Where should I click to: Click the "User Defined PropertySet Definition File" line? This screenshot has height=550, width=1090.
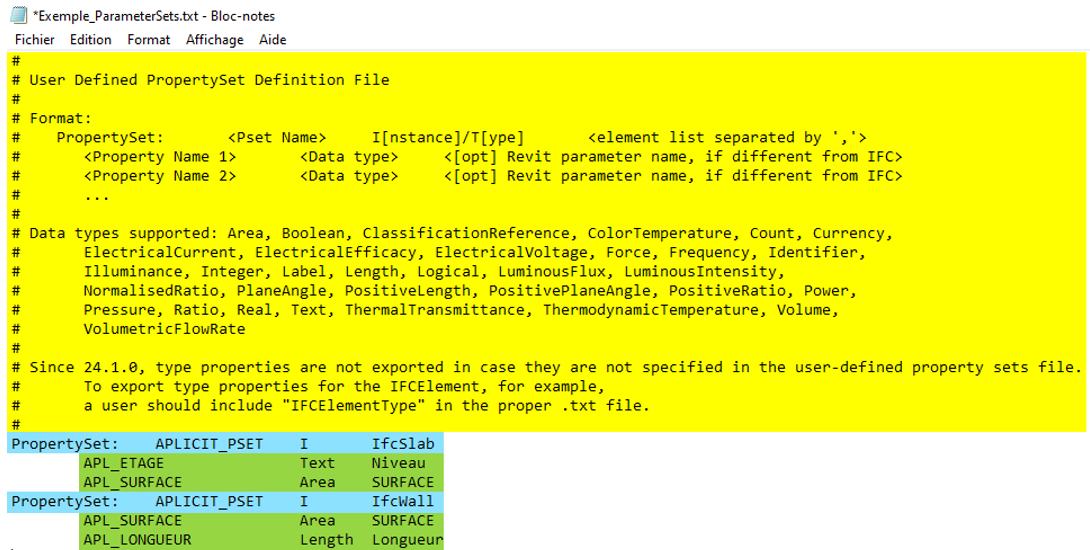point(209,80)
